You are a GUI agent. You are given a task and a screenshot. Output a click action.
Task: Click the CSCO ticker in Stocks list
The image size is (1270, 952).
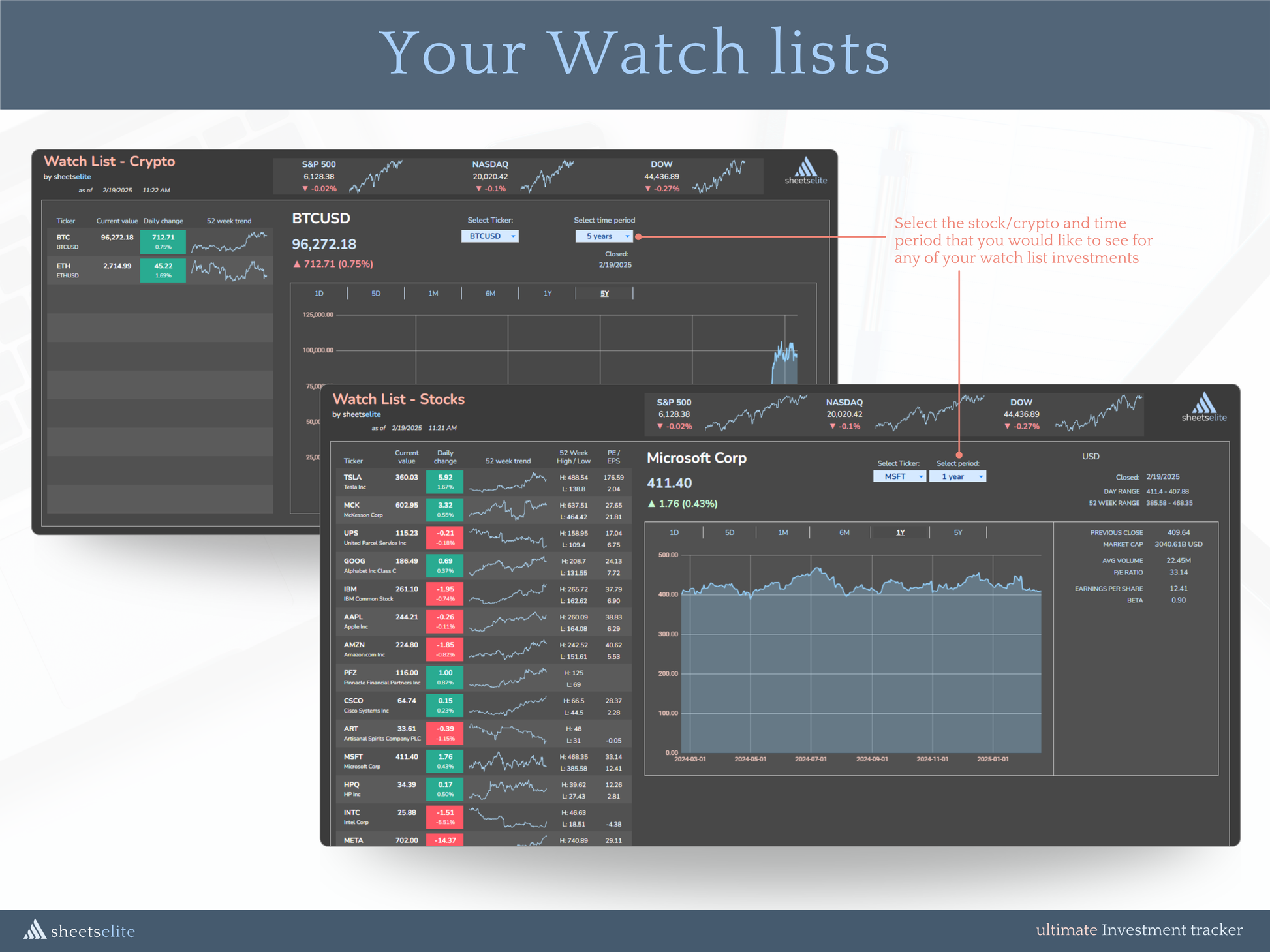point(354,701)
